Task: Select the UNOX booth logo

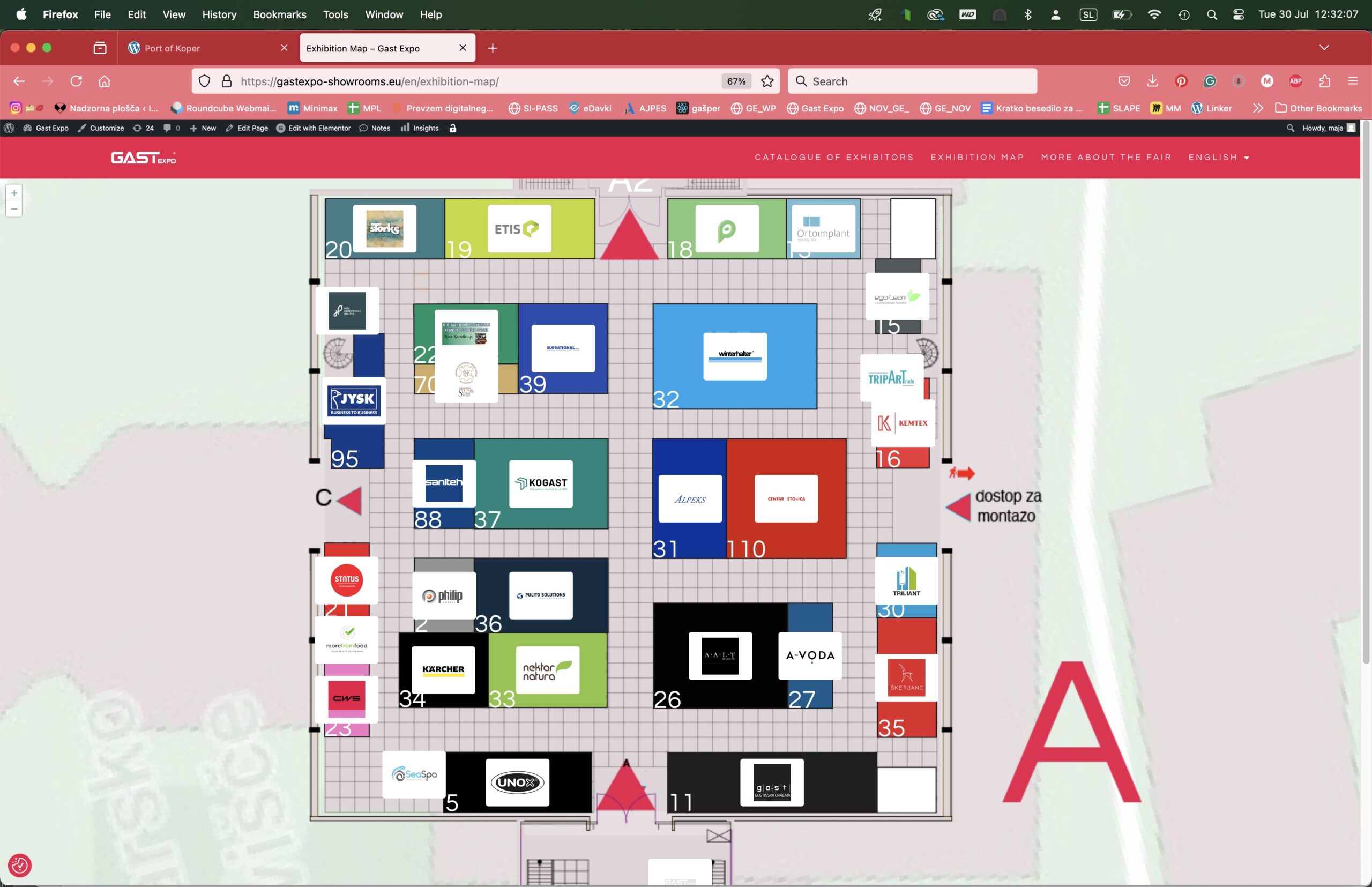Action: coord(517,782)
